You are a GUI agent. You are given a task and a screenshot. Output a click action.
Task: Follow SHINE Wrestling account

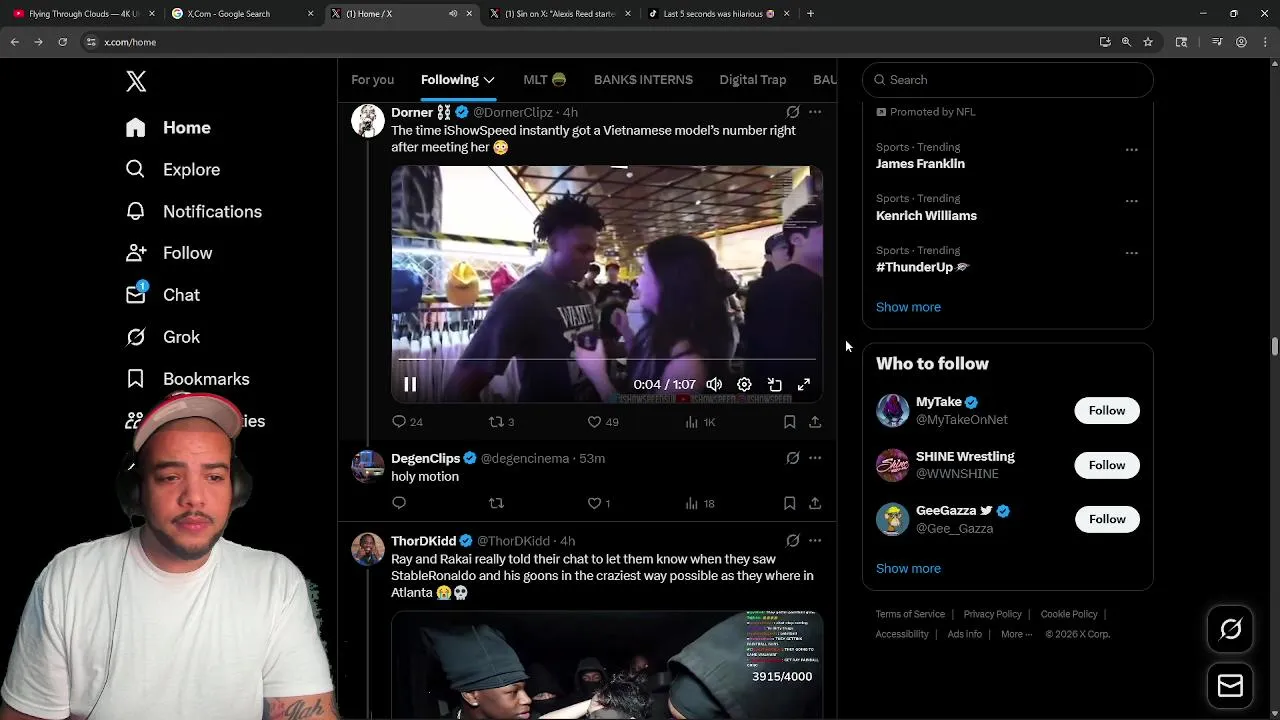pos(1107,465)
